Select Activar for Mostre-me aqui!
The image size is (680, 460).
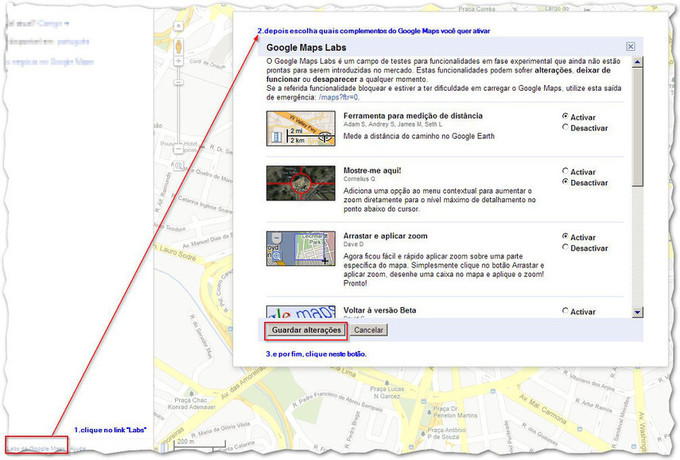pyautogui.click(x=566, y=171)
